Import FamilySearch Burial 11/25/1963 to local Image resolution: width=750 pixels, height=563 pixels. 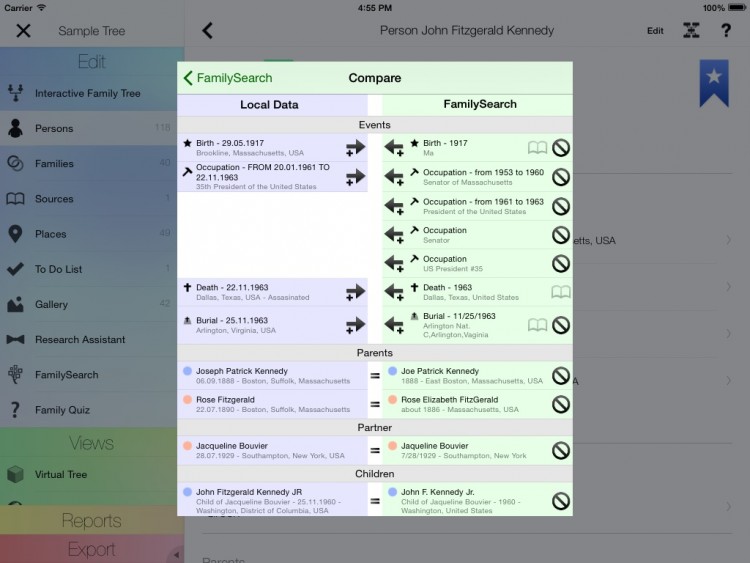394,325
